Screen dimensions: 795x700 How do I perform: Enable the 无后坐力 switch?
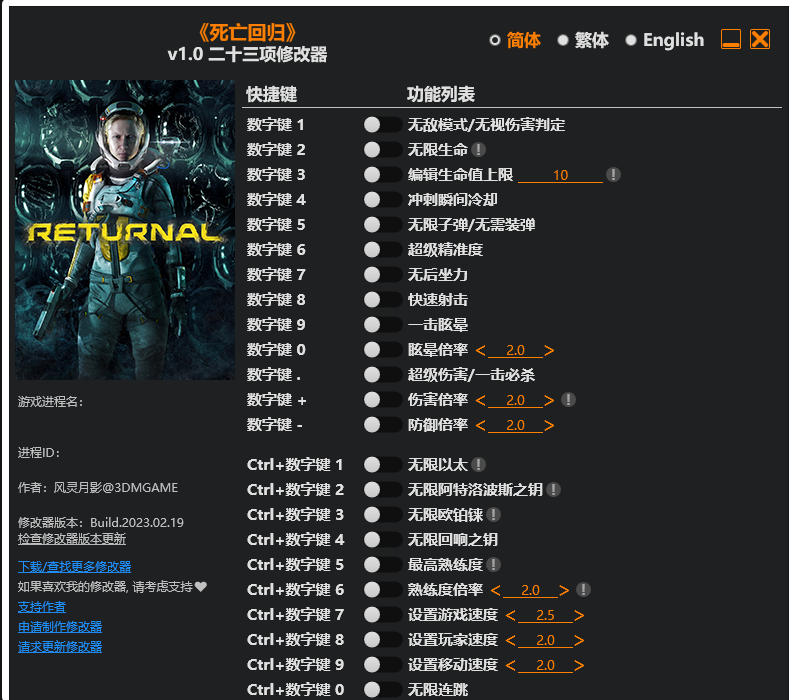382,275
